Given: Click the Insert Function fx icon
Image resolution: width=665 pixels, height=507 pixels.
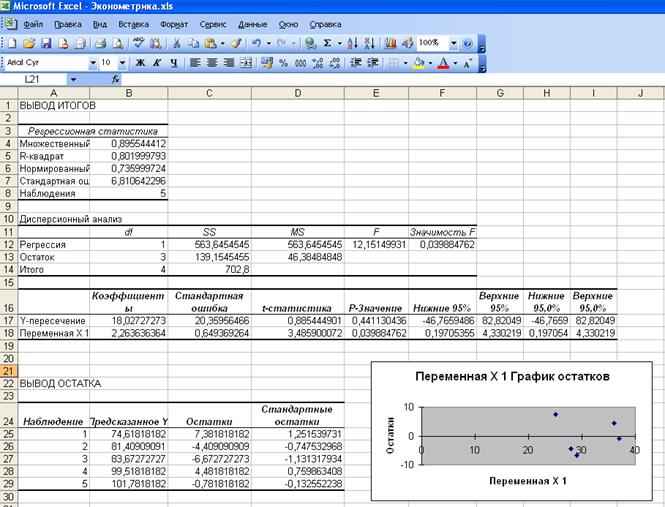Looking at the screenshot, I should tap(116, 78).
